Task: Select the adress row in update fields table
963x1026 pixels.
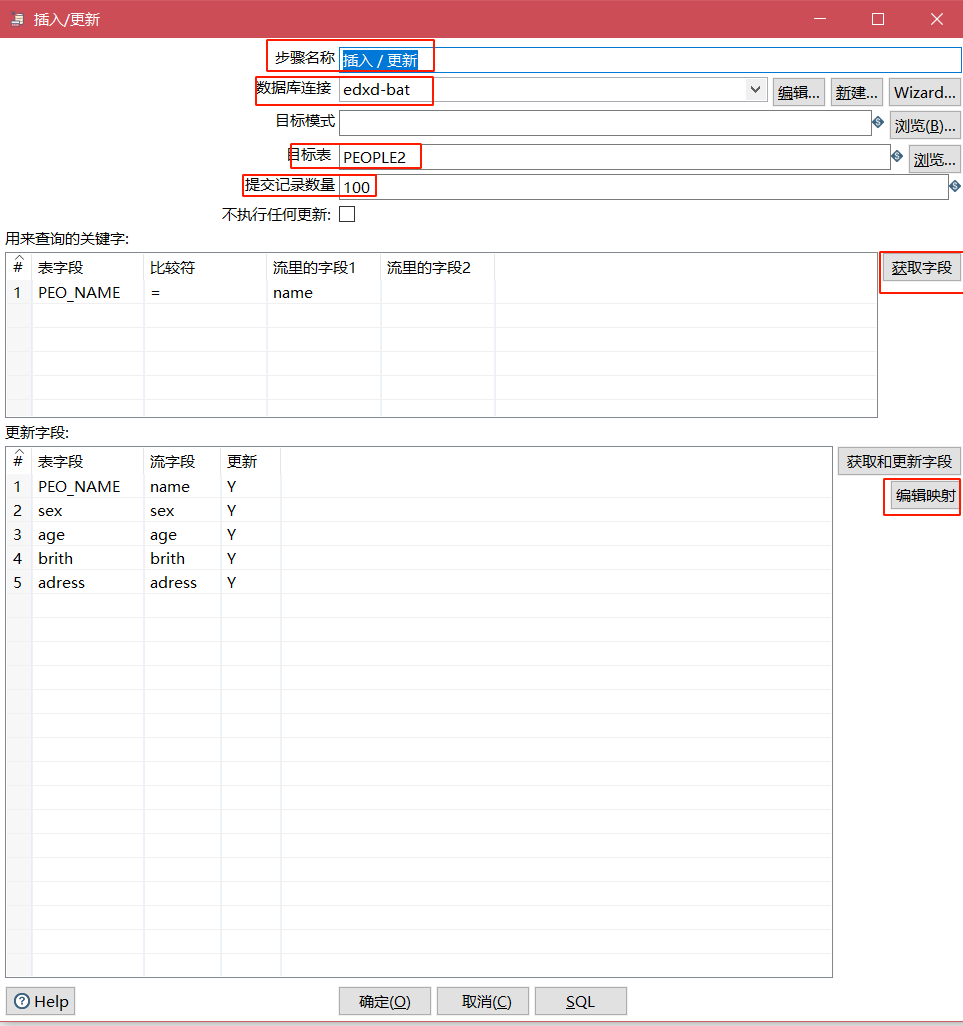Action: (61, 582)
